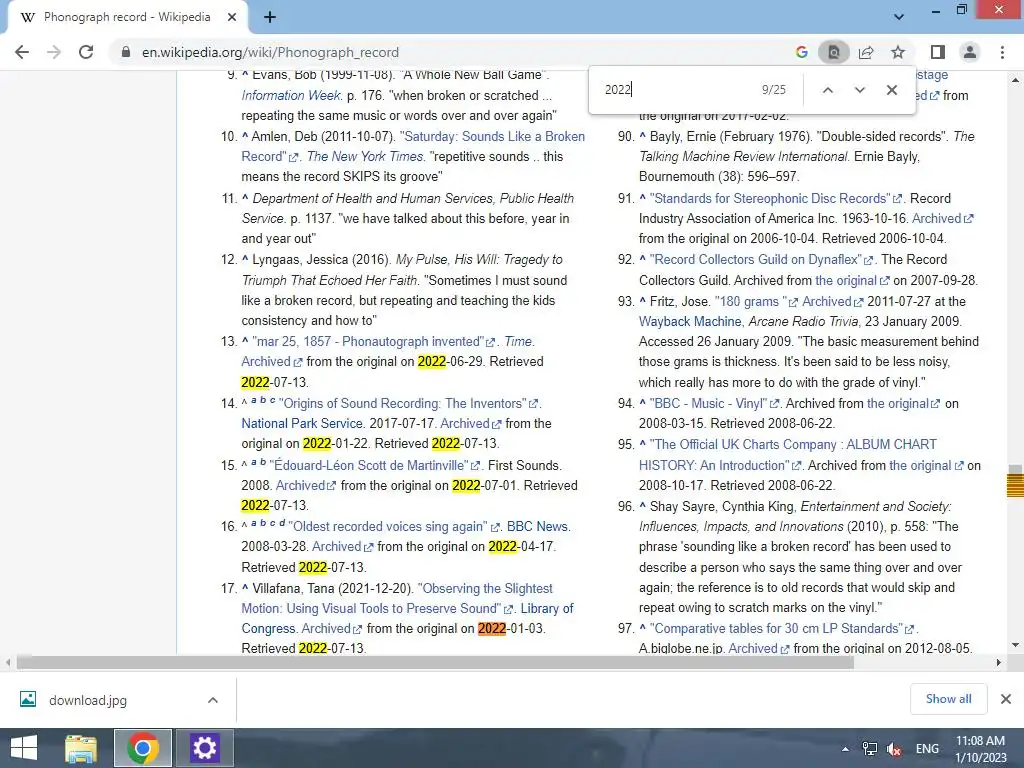Click Chrome icon in taskbar
Image resolution: width=1024 pixels, height=768 pixels.
click(x=143, y=748)
